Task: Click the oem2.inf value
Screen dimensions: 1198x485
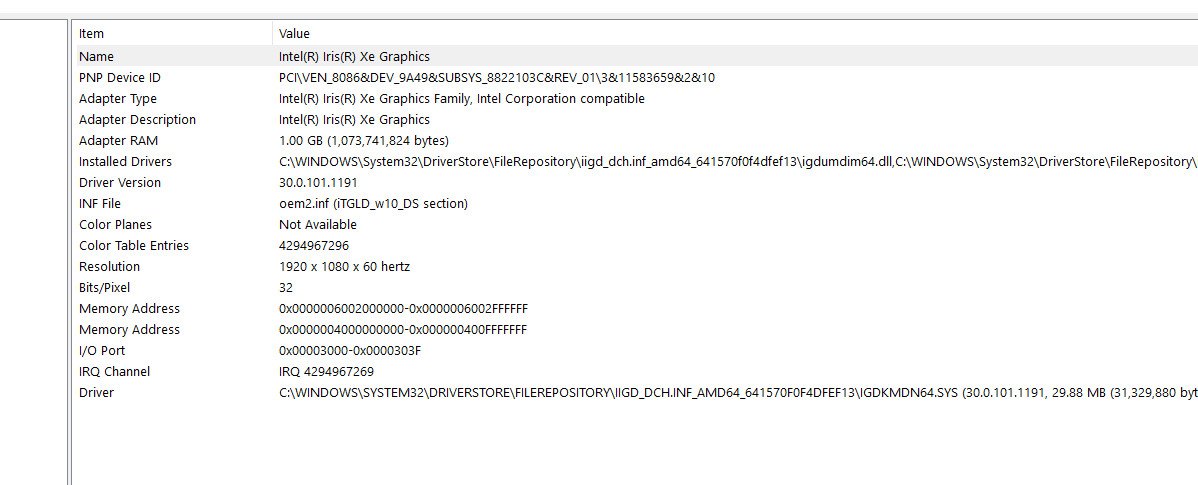Action: pyautogui.click(x=374, y=204)
